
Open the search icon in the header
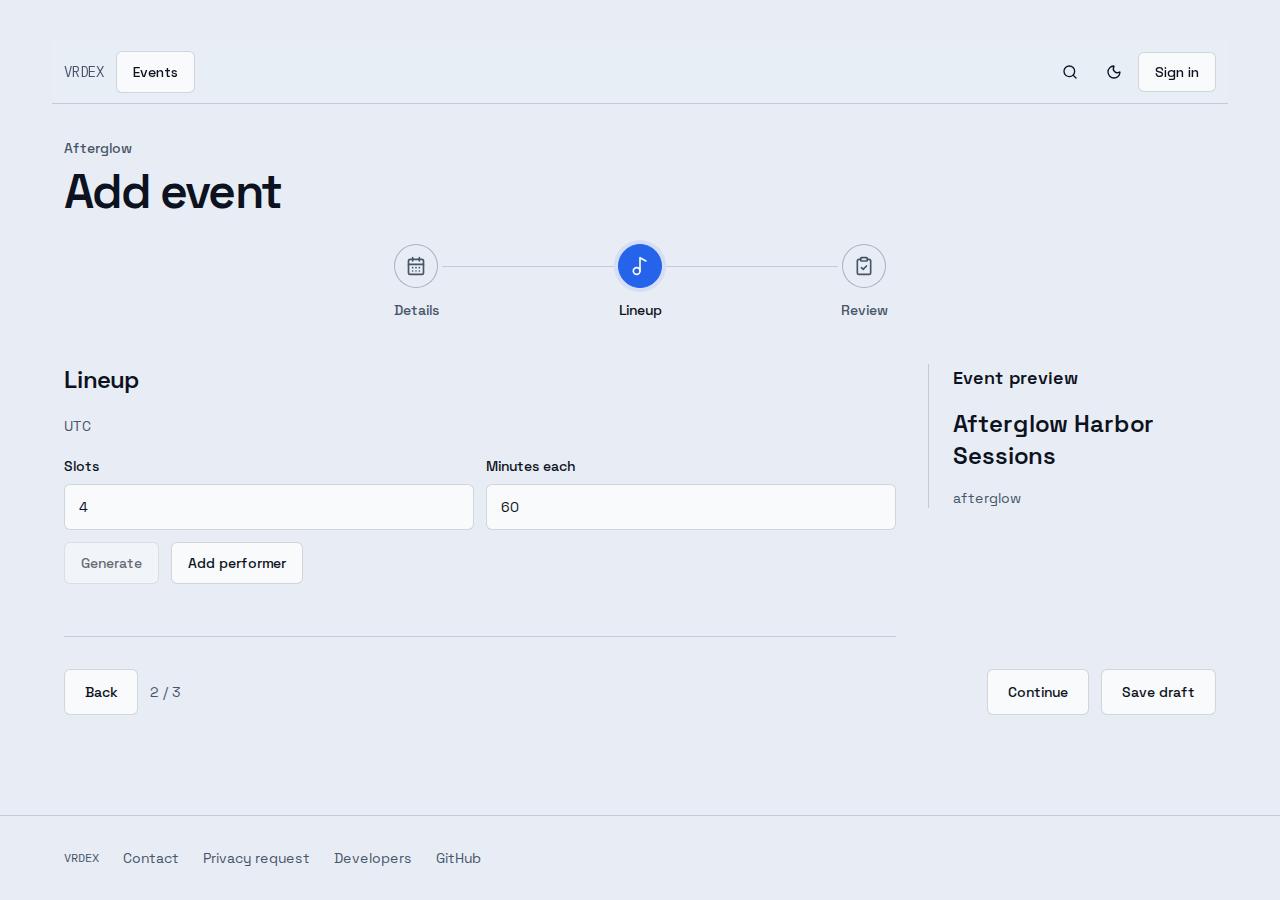point(1070,72)
